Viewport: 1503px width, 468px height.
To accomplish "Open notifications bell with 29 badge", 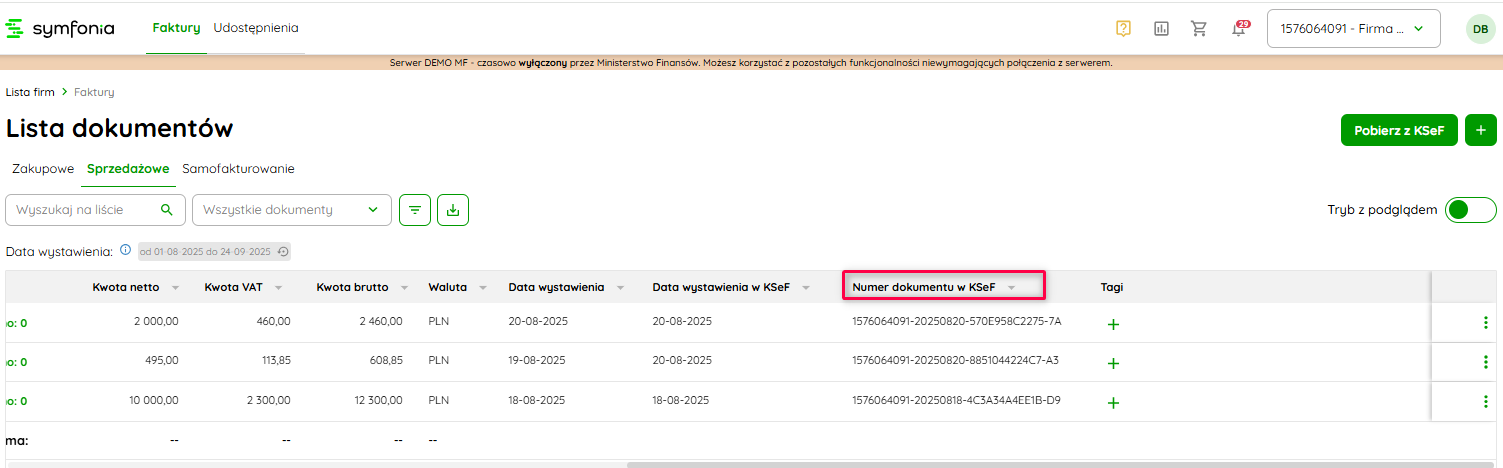I will (1239, 28).
